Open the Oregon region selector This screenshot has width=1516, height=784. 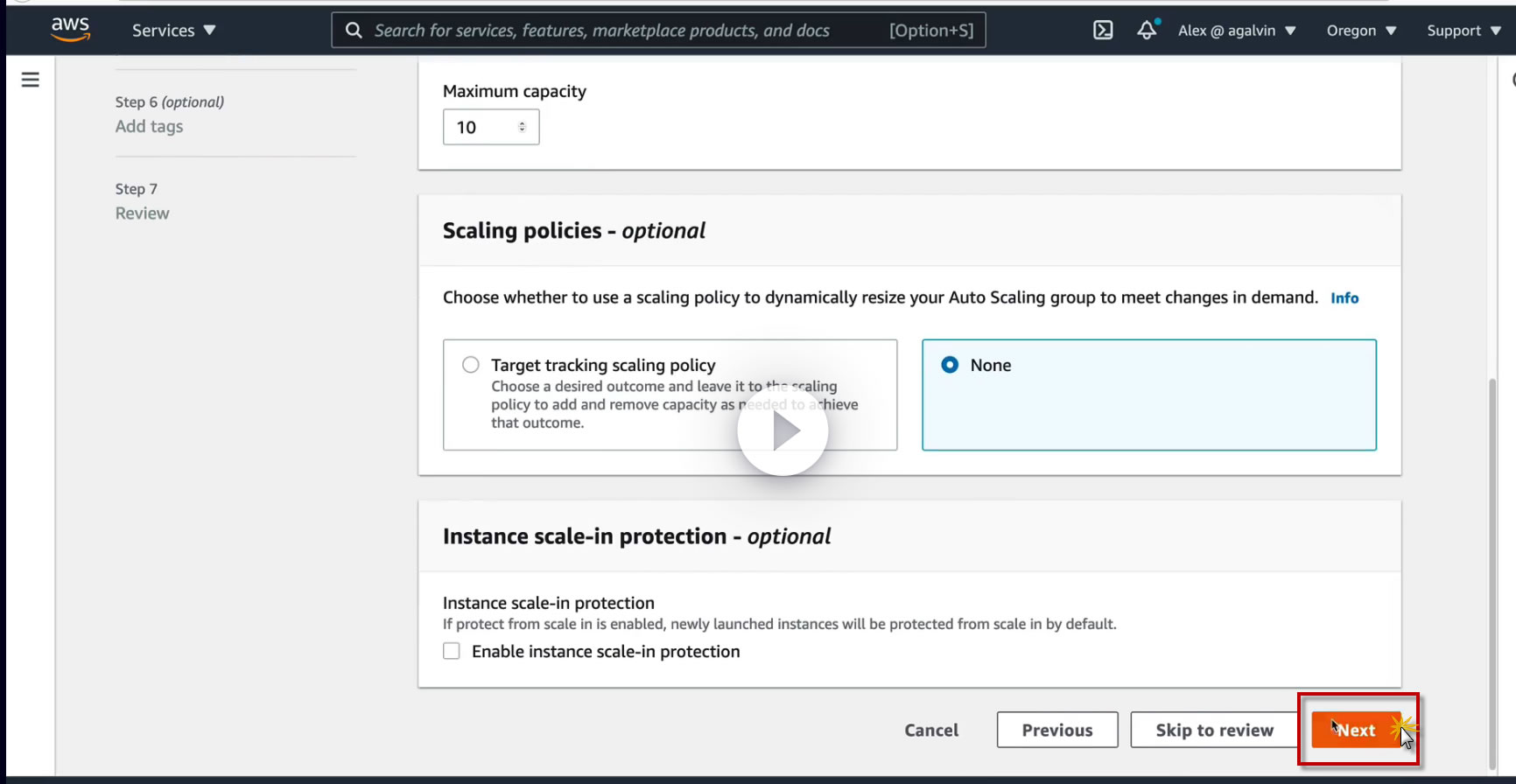(x=1360, y=31)
